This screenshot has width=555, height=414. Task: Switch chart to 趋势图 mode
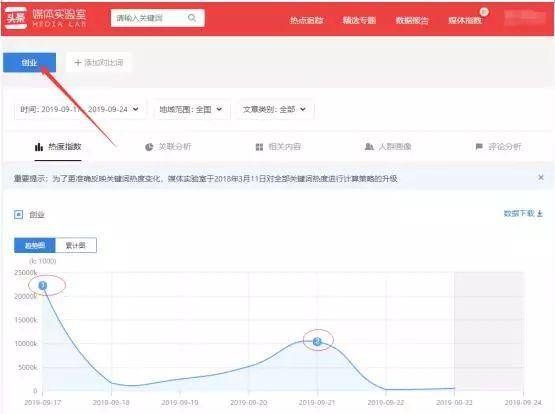[35, 245]
